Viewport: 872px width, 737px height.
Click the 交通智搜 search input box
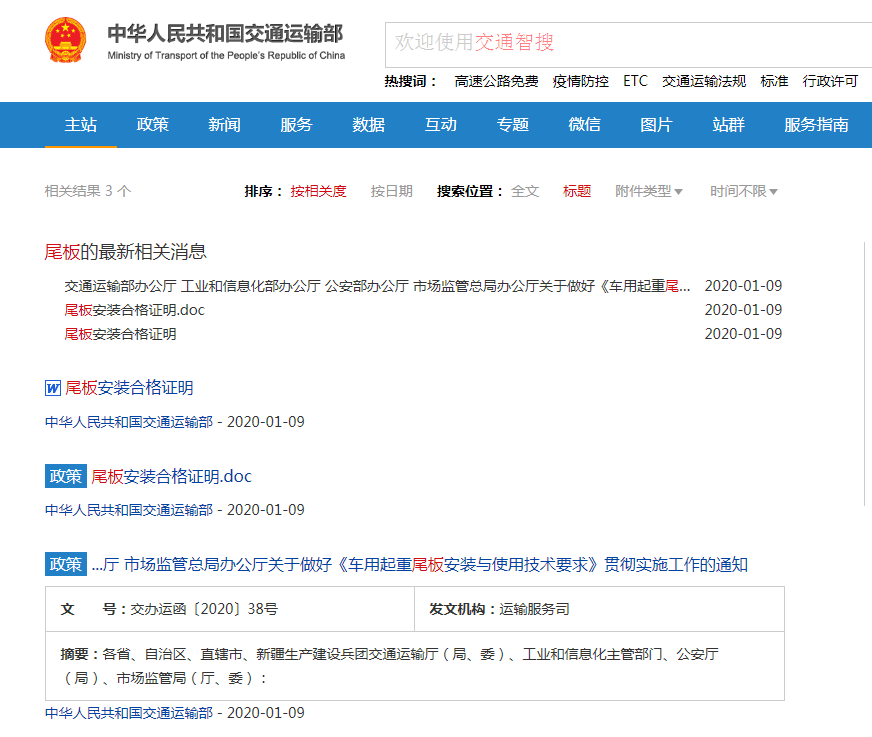(x=628, y=43)
